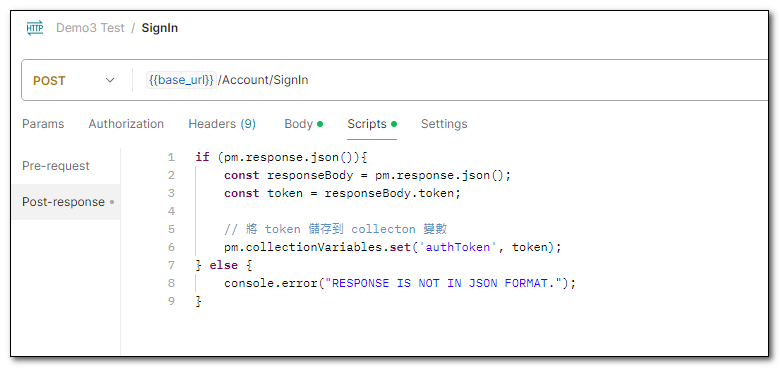Switch to the Settings tab
780x368 pixels.
(444, 124)
